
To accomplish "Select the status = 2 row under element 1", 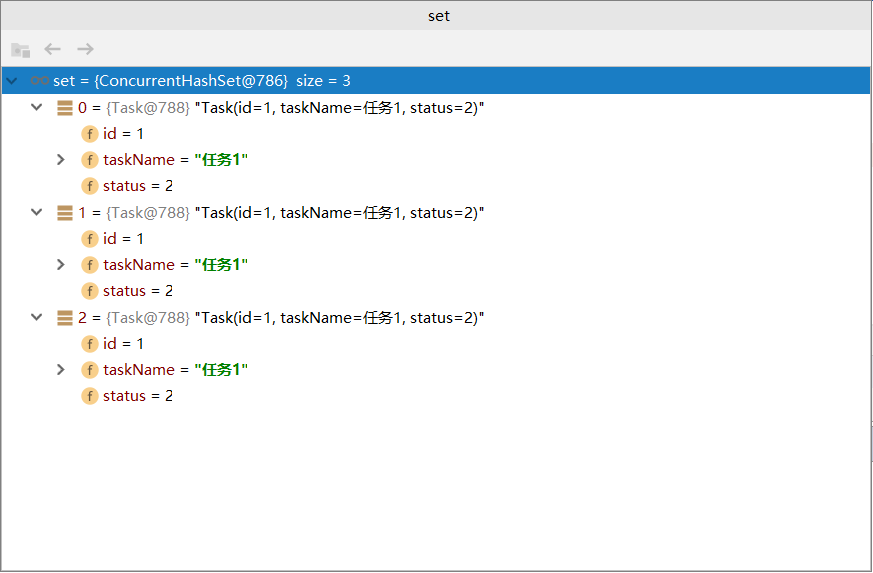I will [x=138, y=291].
